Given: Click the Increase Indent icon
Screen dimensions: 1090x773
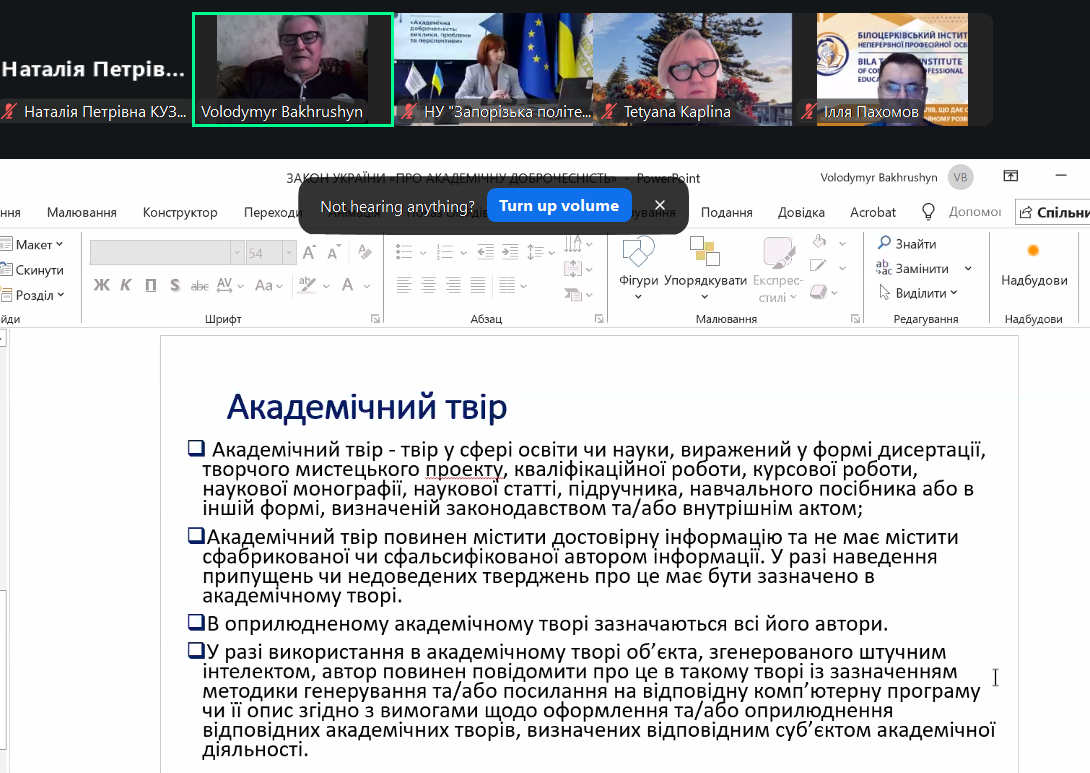Looking at the screenshot, I should pos(510,252).
